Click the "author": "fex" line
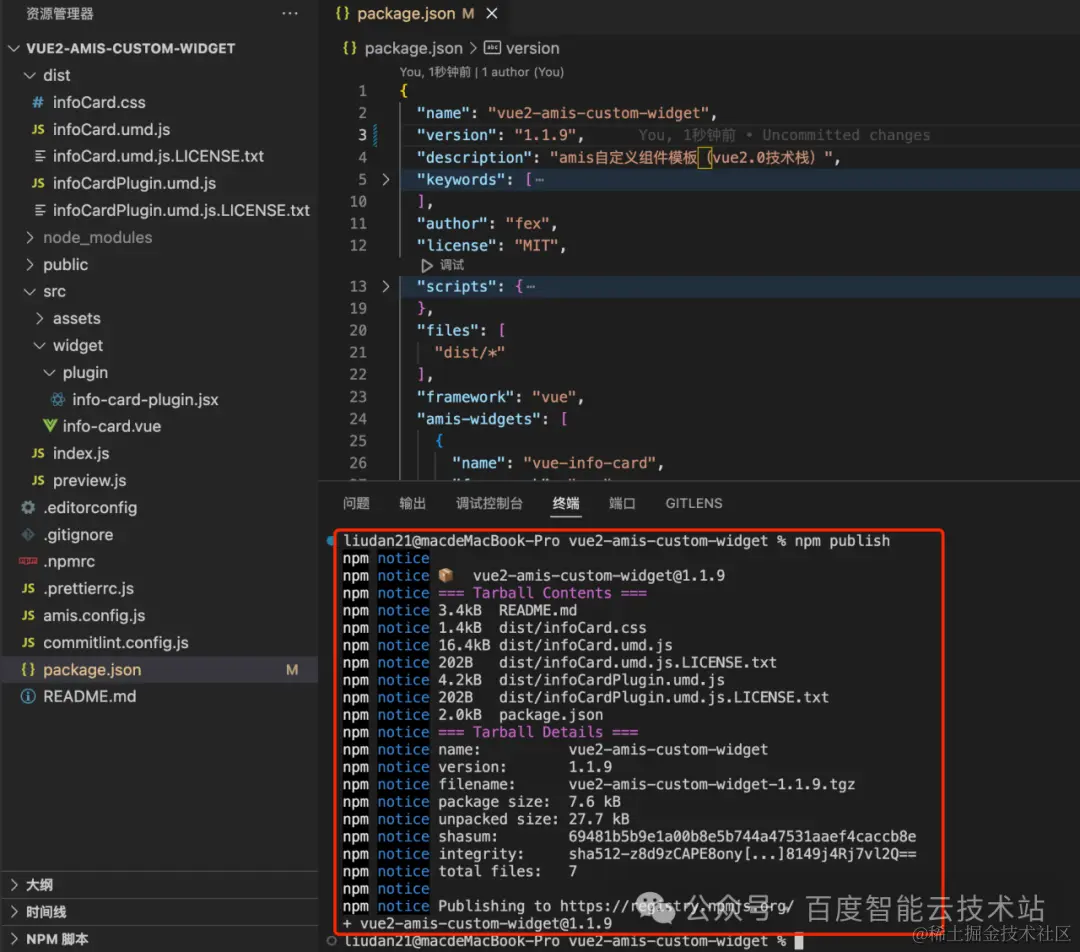 [x=486, y=223]
